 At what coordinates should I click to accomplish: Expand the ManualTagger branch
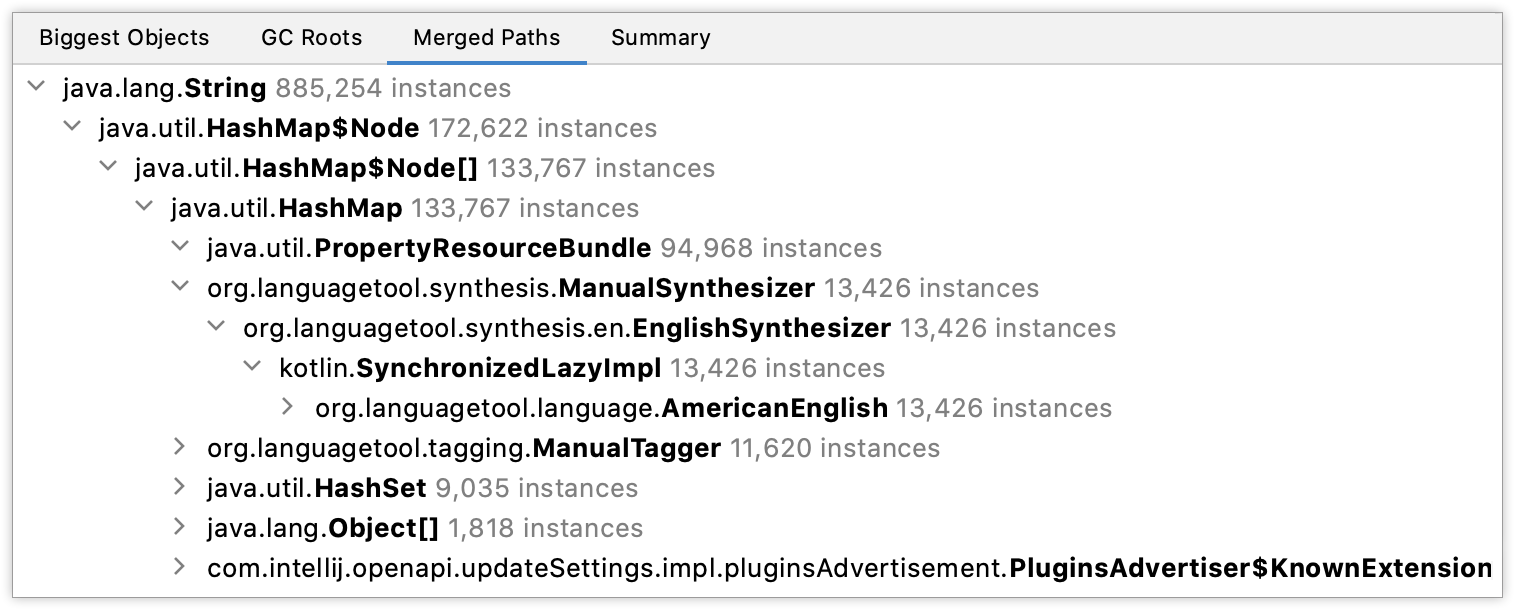pyautogui.click(x=179, y=448)
